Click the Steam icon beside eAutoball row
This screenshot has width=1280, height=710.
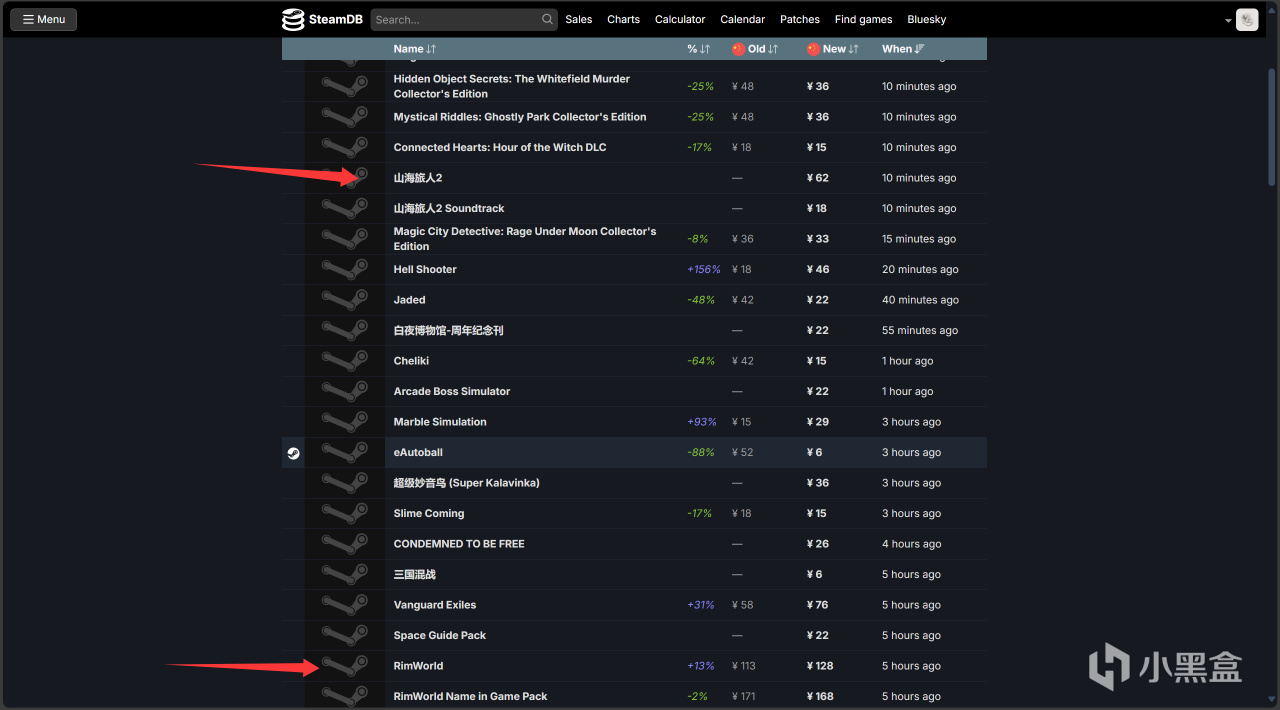coord(293,452)
